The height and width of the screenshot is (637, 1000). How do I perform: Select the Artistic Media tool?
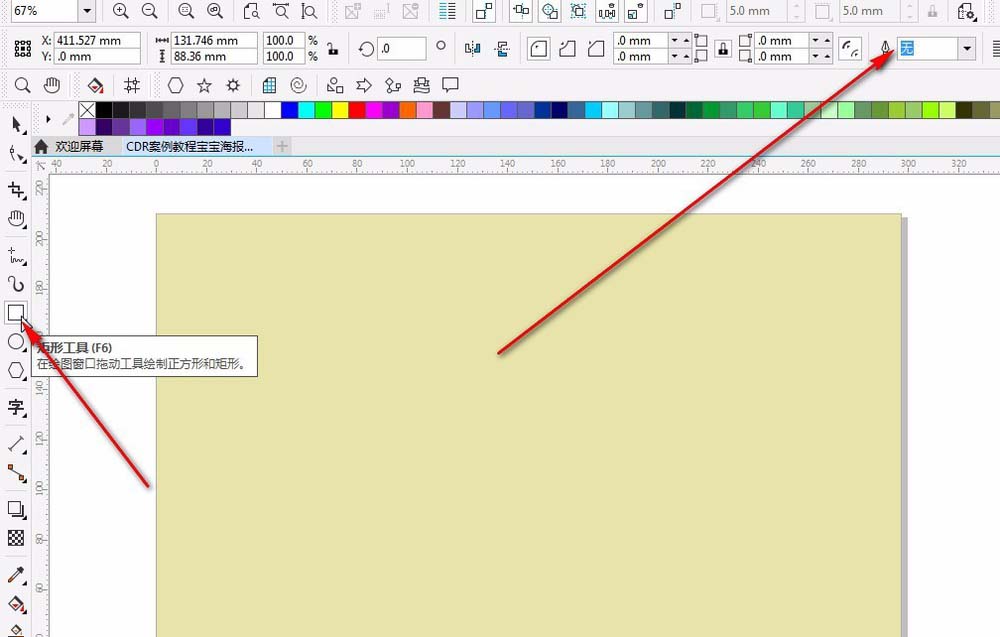tap(16, 284)
